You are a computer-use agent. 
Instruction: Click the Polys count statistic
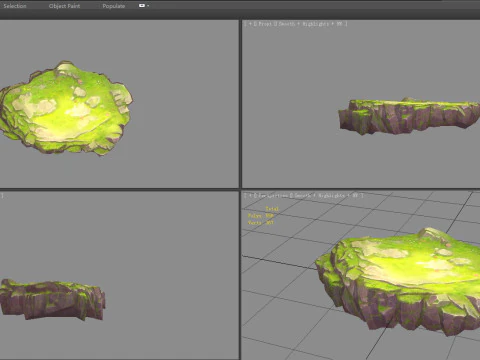click(x=261, y=216)
